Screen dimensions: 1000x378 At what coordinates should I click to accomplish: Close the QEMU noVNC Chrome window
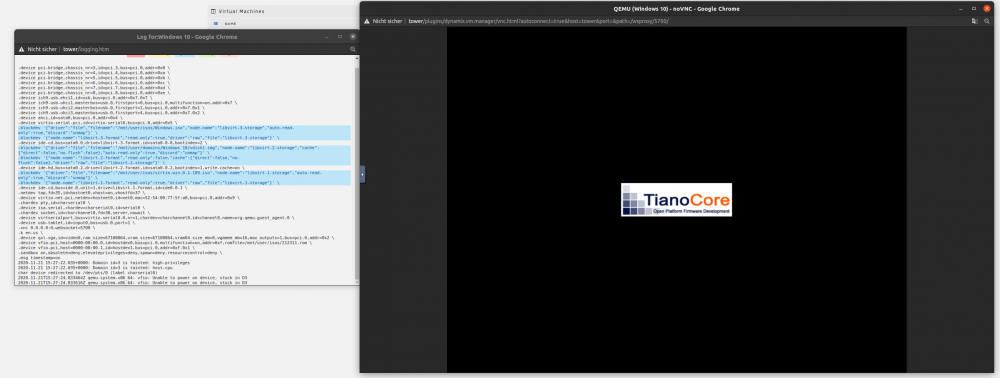[987, 8]
